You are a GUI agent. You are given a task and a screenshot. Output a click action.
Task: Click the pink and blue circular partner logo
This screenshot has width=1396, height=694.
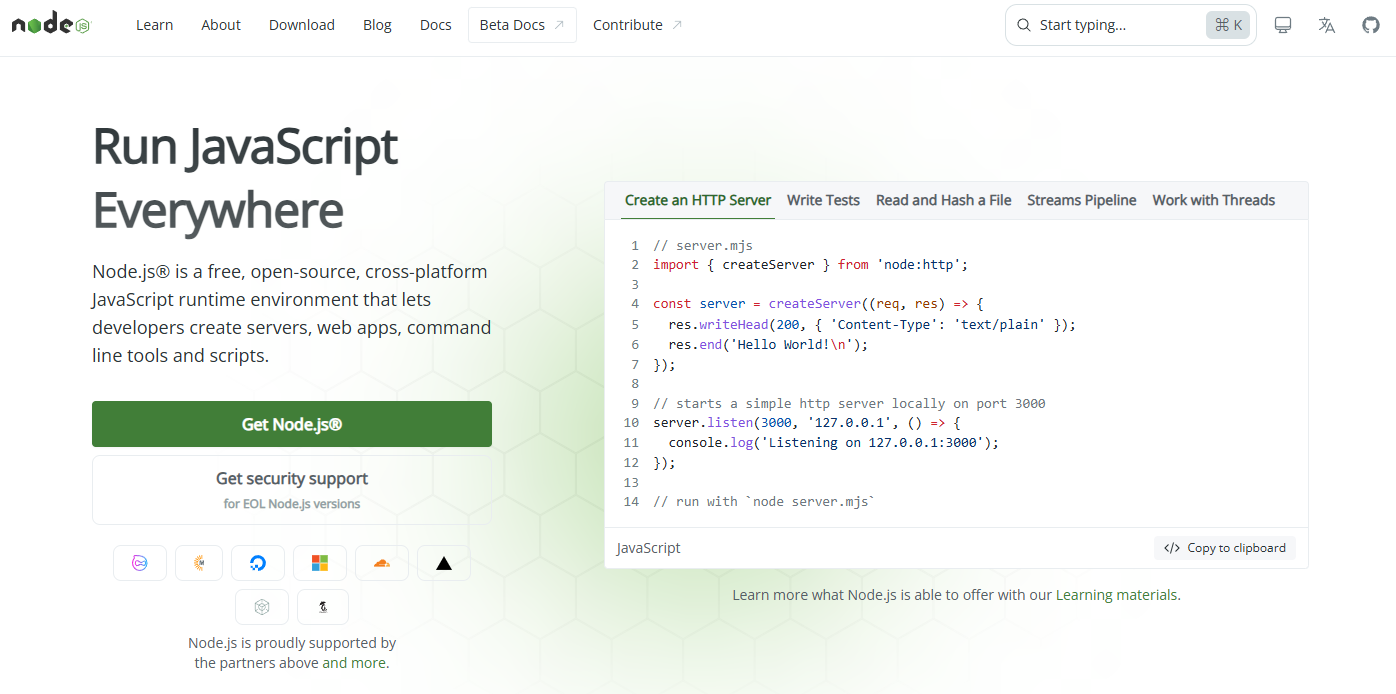[x=140, y=563]
